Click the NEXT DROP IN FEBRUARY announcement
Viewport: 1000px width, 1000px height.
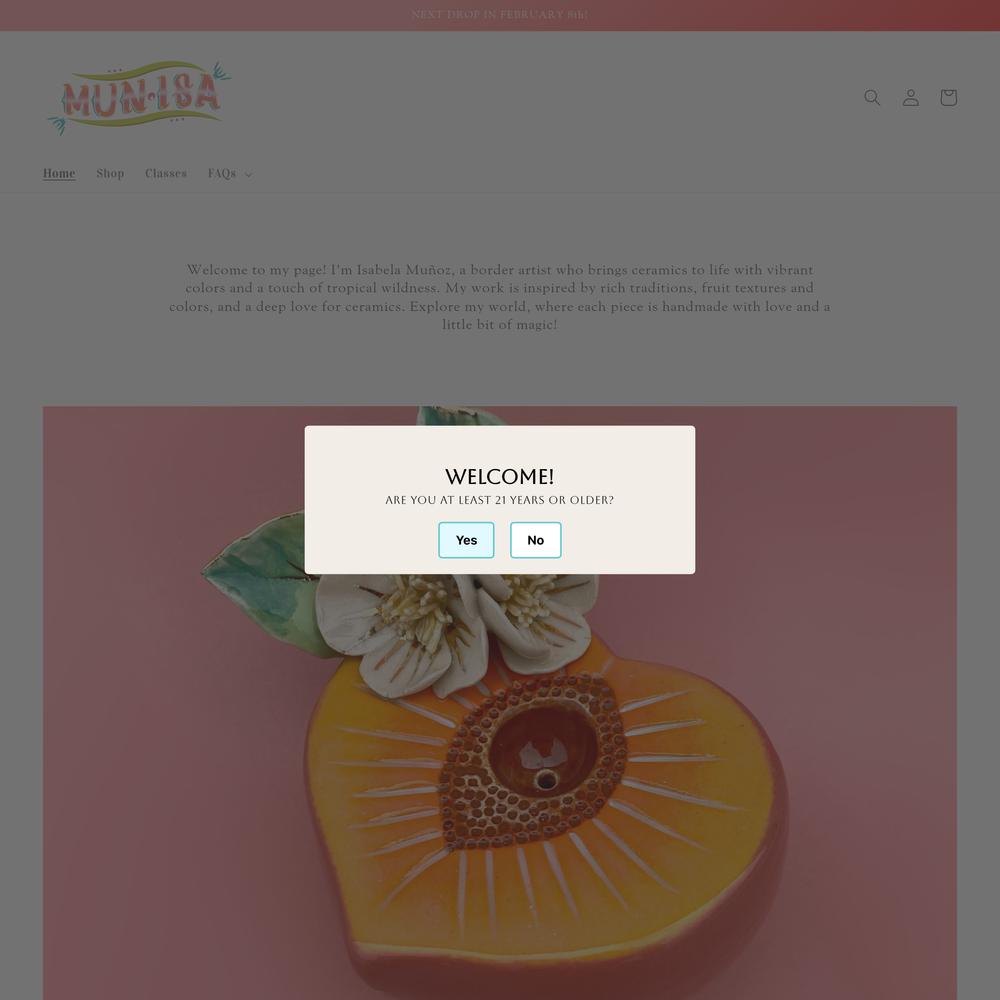(x=500, y=15)
